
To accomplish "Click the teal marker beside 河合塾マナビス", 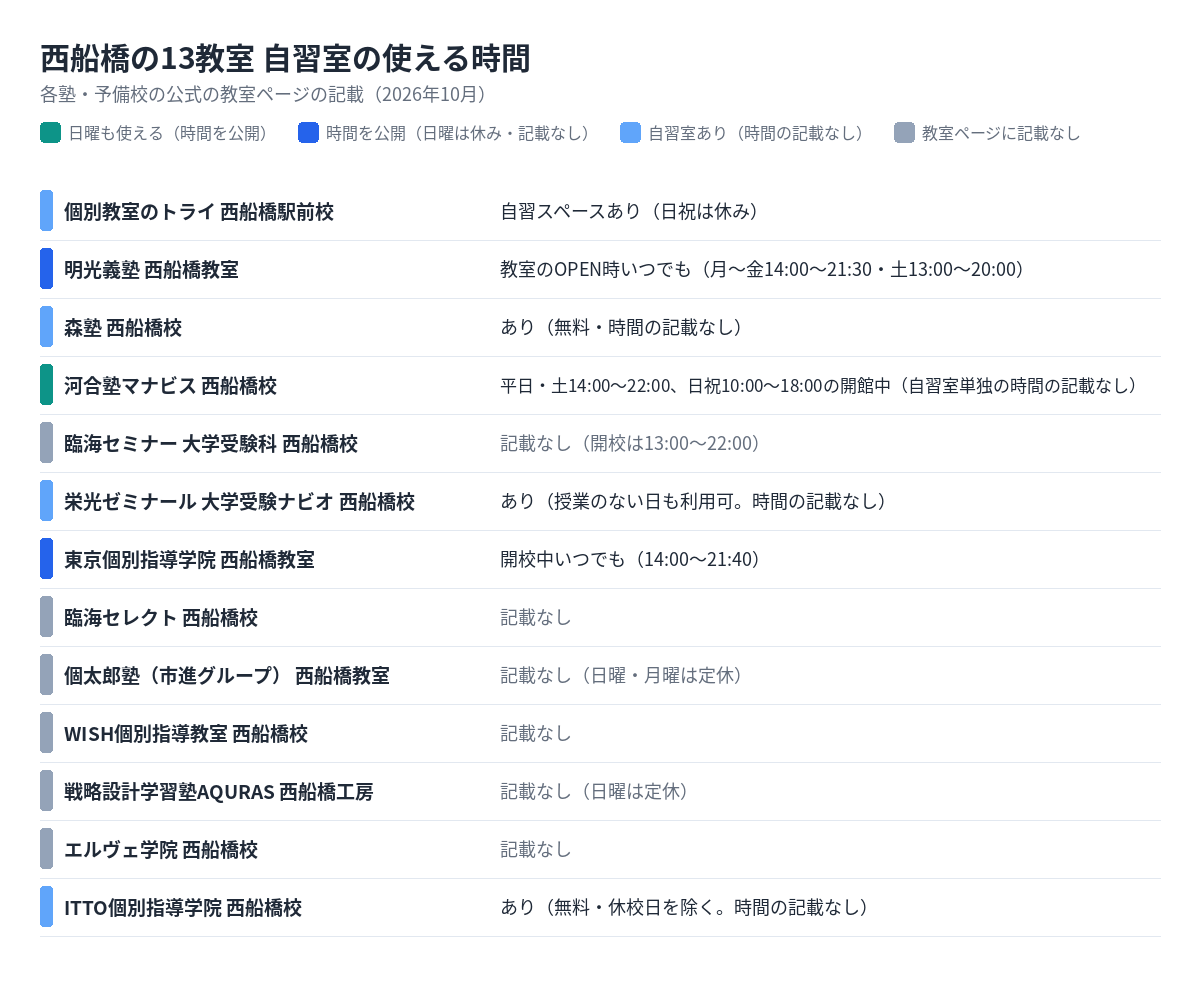I will tap(46, 385).
